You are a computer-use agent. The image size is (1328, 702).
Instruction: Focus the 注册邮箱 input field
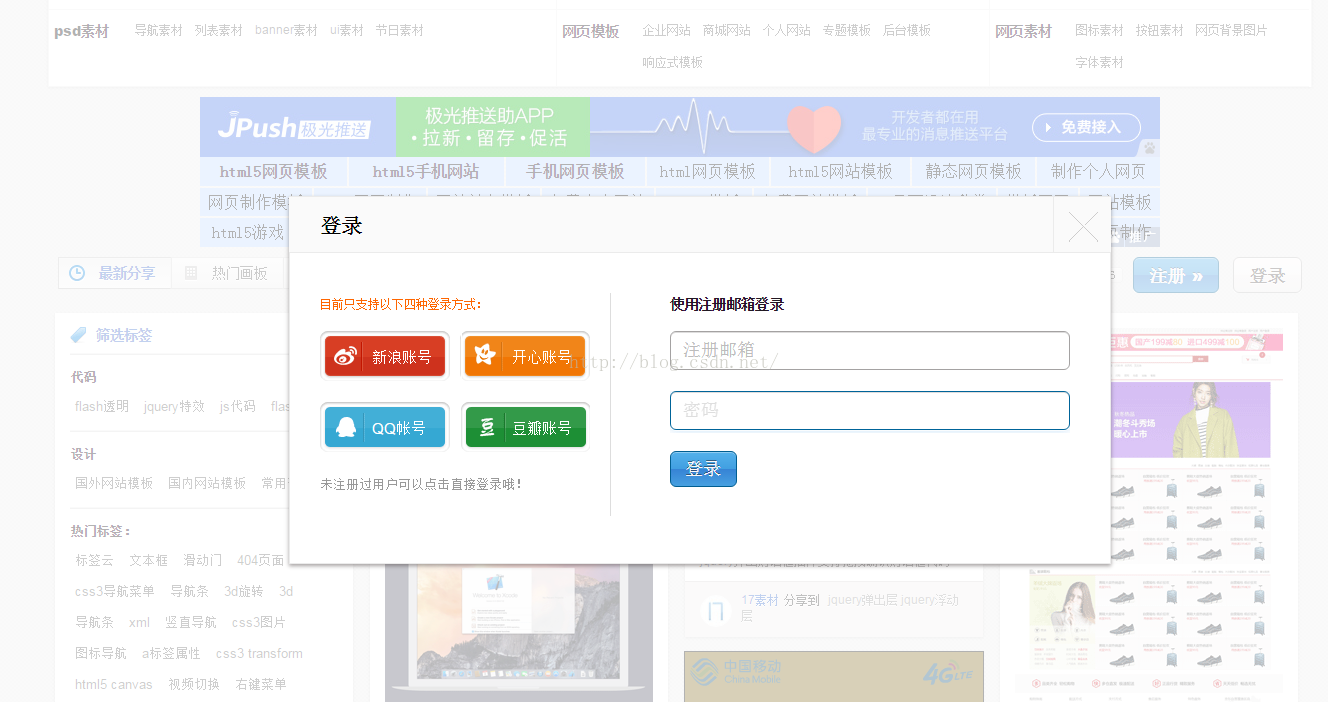point(869,350)
